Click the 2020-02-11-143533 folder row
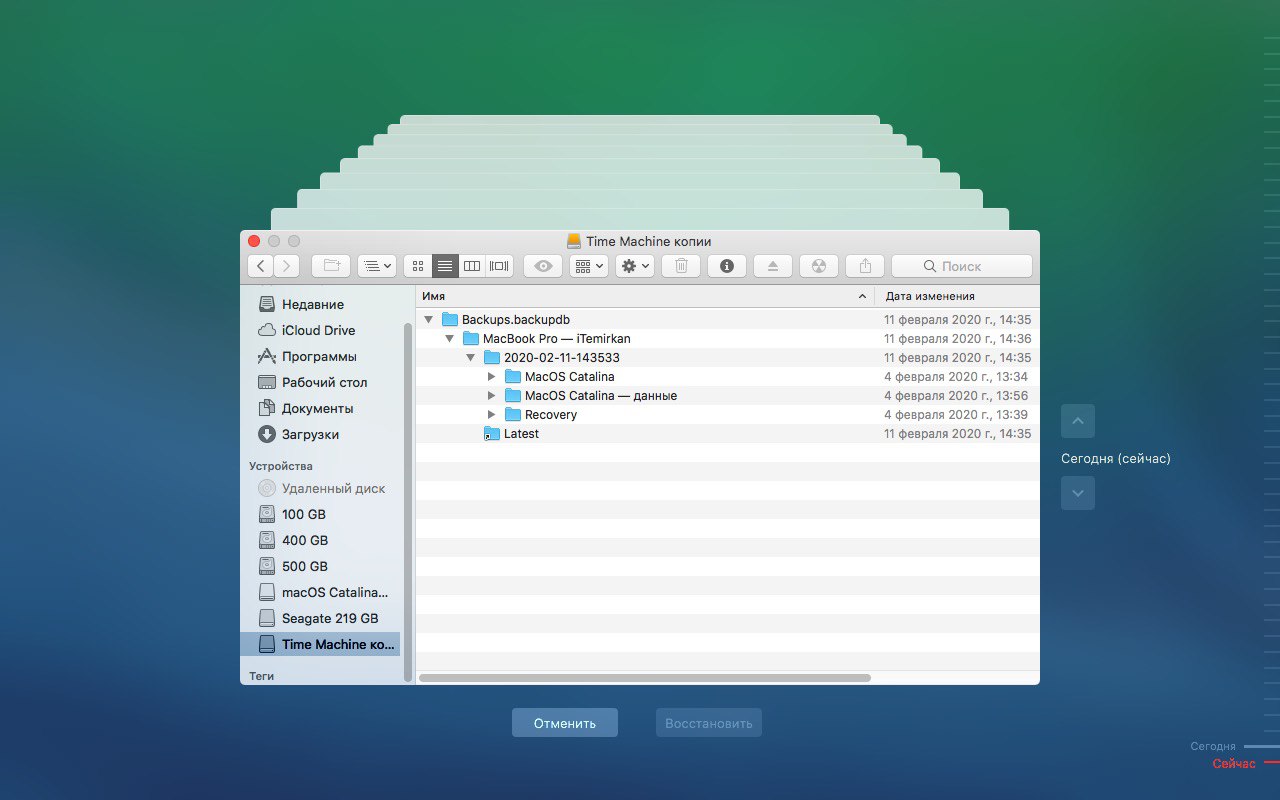Screen dimensions: 1280x800 [728, 358]
